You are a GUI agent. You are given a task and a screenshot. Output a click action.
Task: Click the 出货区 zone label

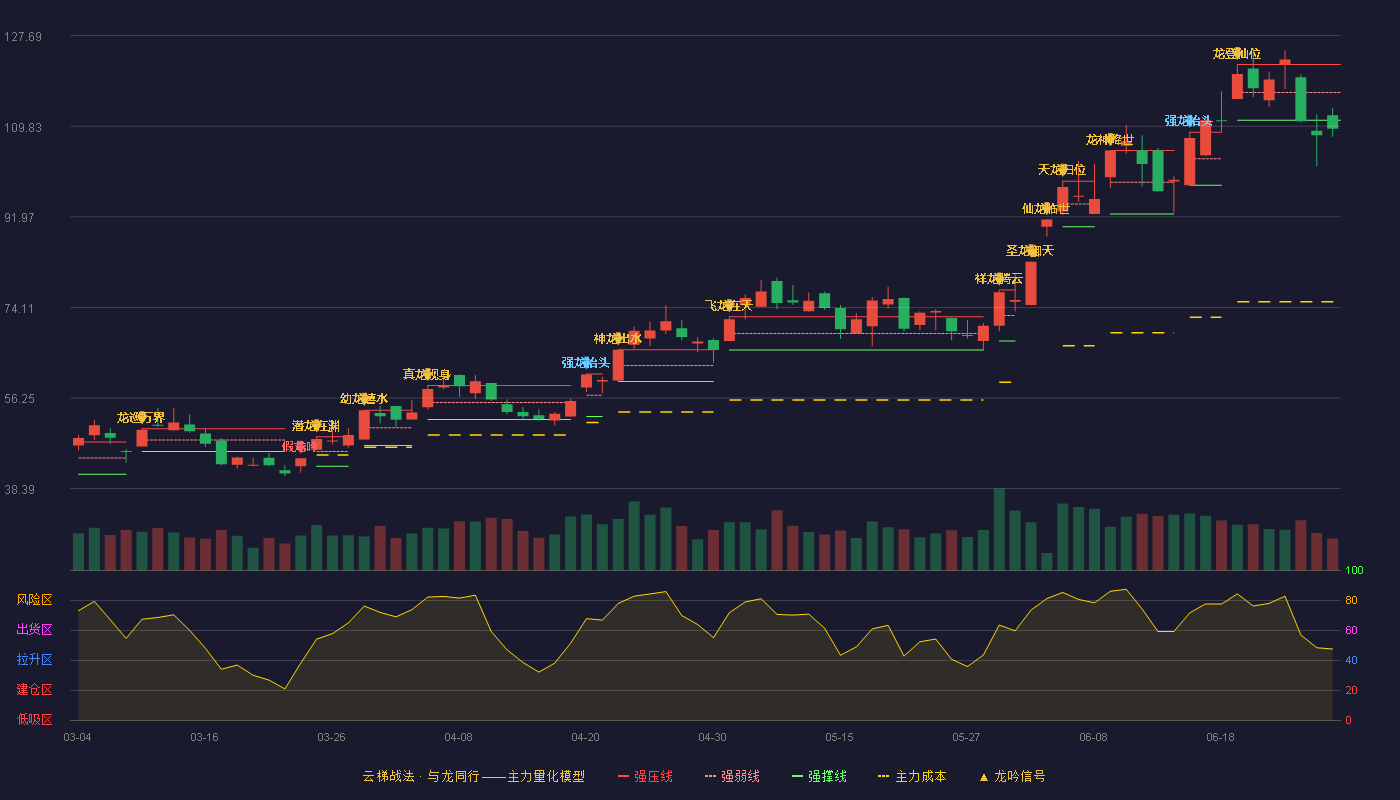point(34,630)
